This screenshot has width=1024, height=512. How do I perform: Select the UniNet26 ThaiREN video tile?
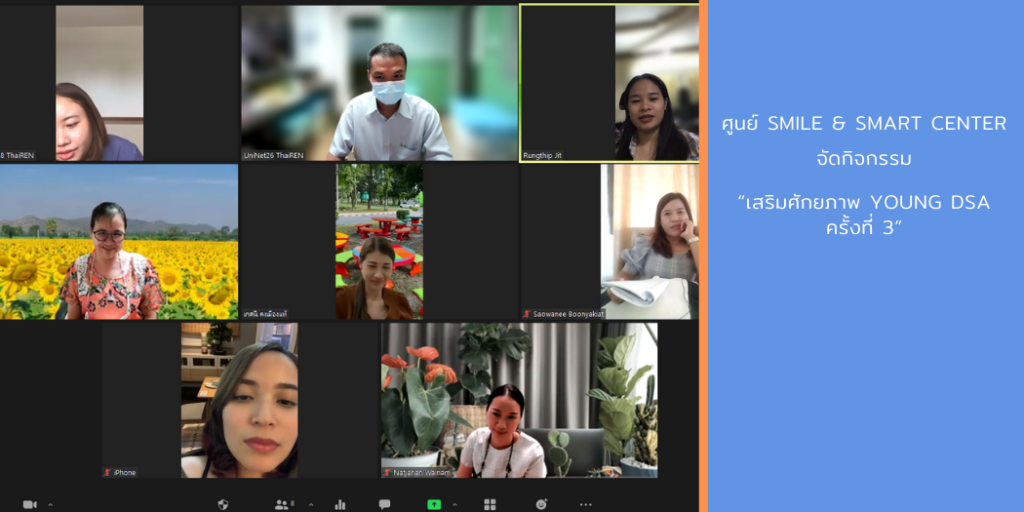click(x=379, y=82)
